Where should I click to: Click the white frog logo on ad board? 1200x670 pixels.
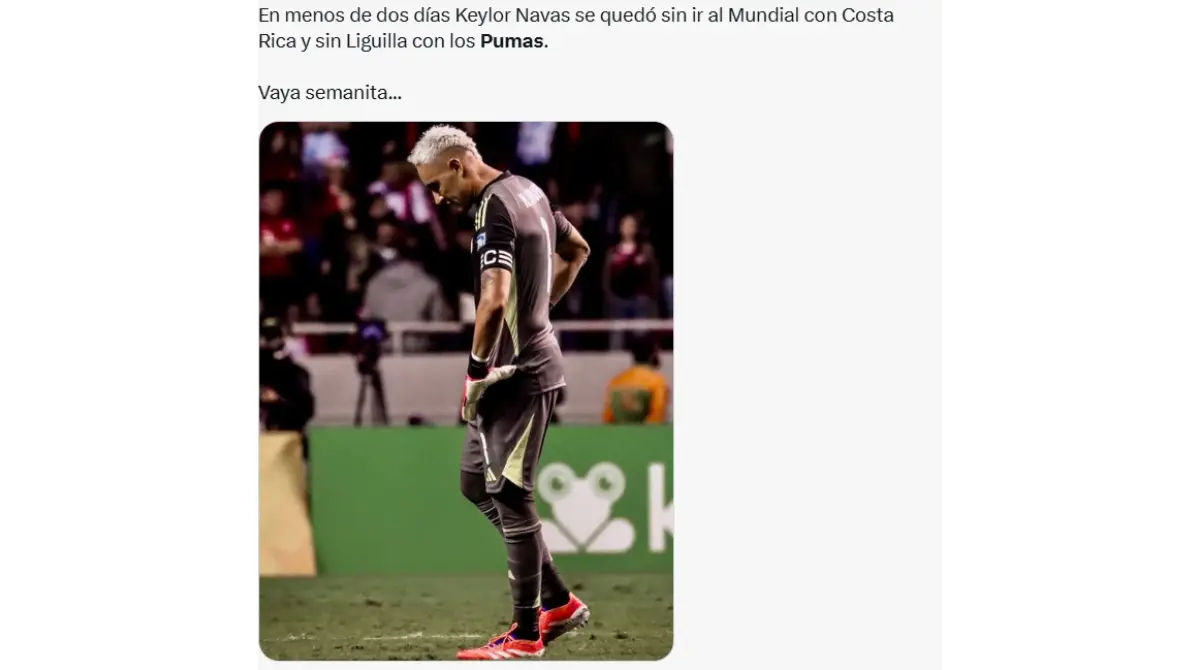click(x=584, y=508)
